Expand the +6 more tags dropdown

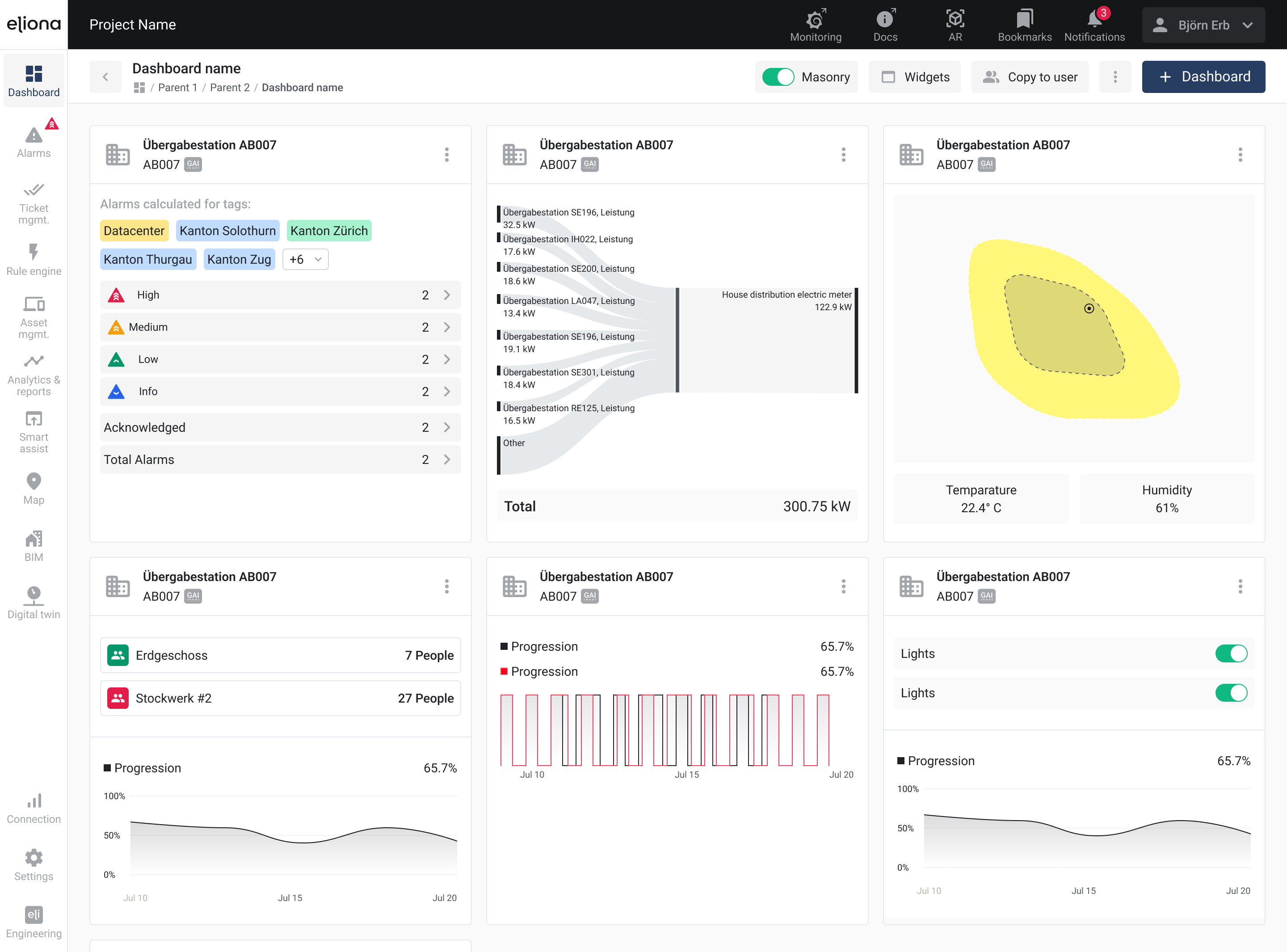(x=305, y=259)
